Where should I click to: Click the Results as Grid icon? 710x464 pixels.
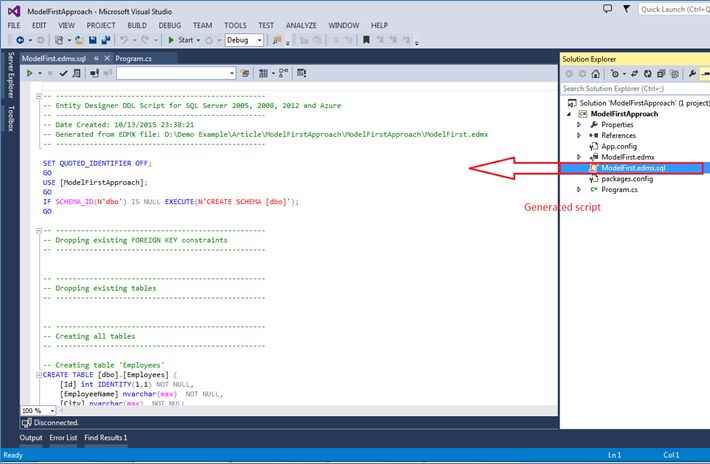coord(263,73)
